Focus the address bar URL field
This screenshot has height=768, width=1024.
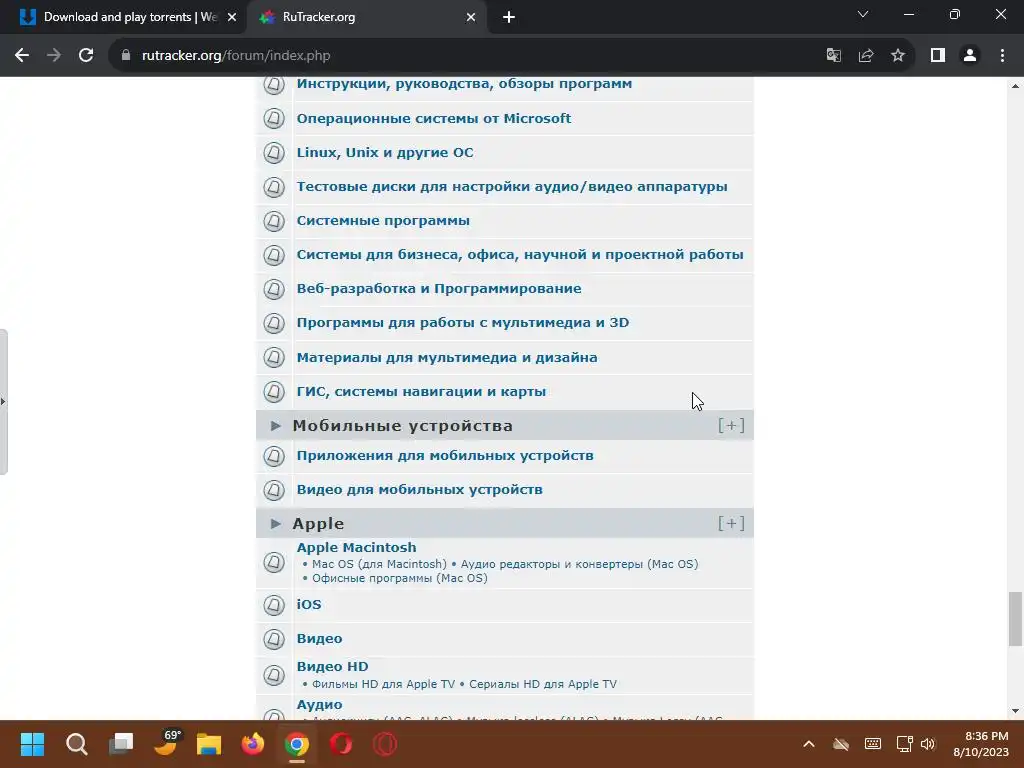[x=470, y=56]
